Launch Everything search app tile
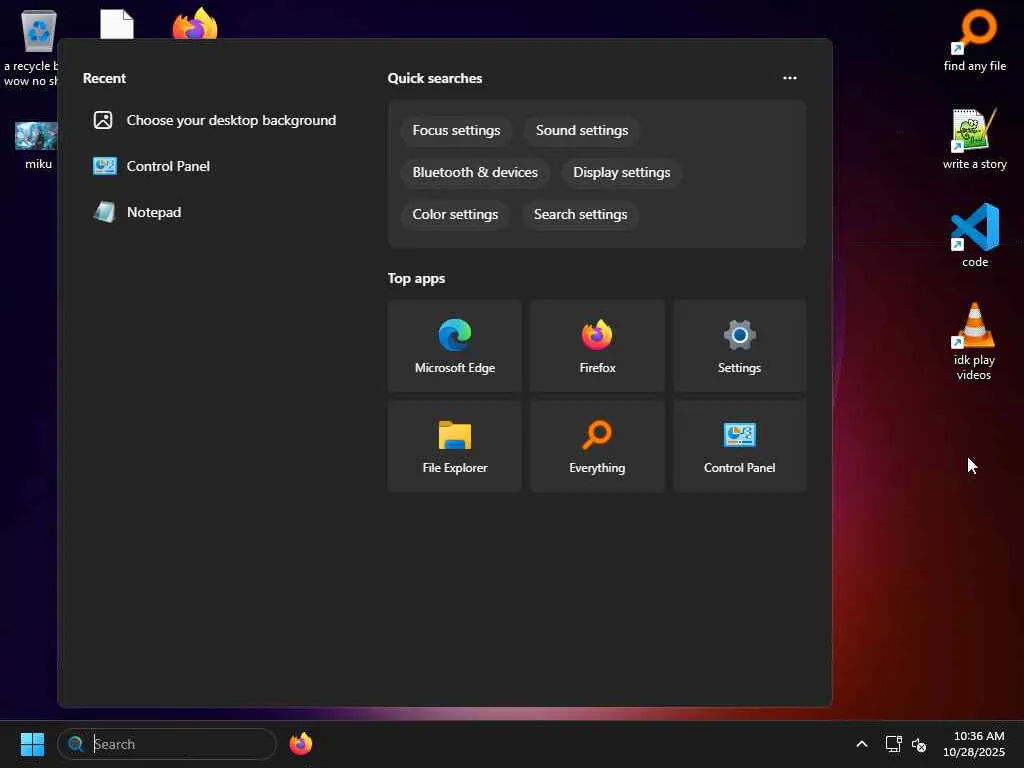1024x768 pixels. click(597, 446)
